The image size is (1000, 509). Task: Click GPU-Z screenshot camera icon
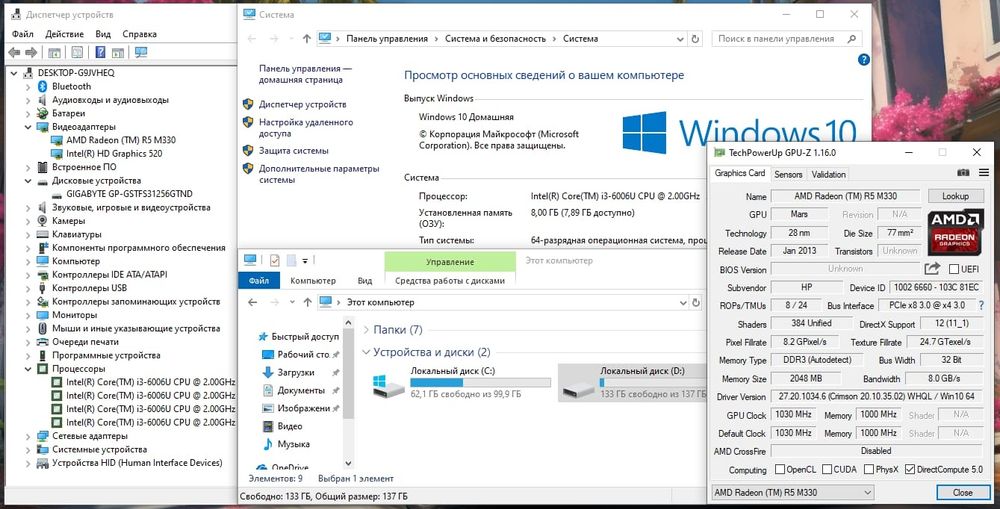coord(963,173)
